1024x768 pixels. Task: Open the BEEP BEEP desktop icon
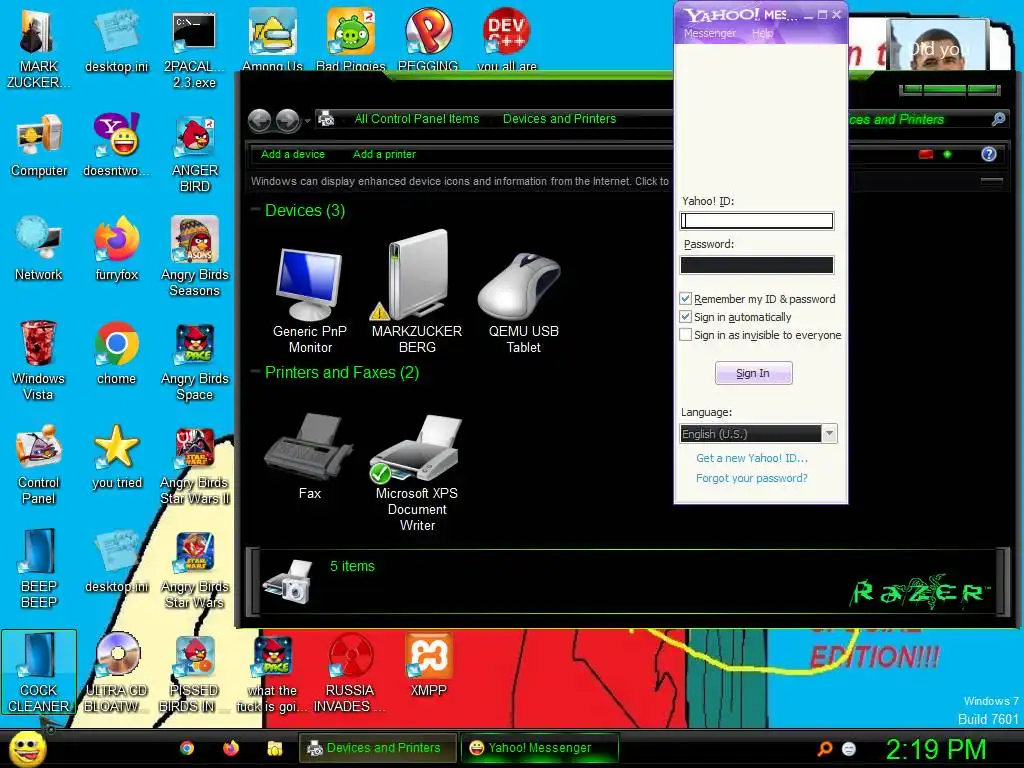pyautogui.click(x=39, y=569)
